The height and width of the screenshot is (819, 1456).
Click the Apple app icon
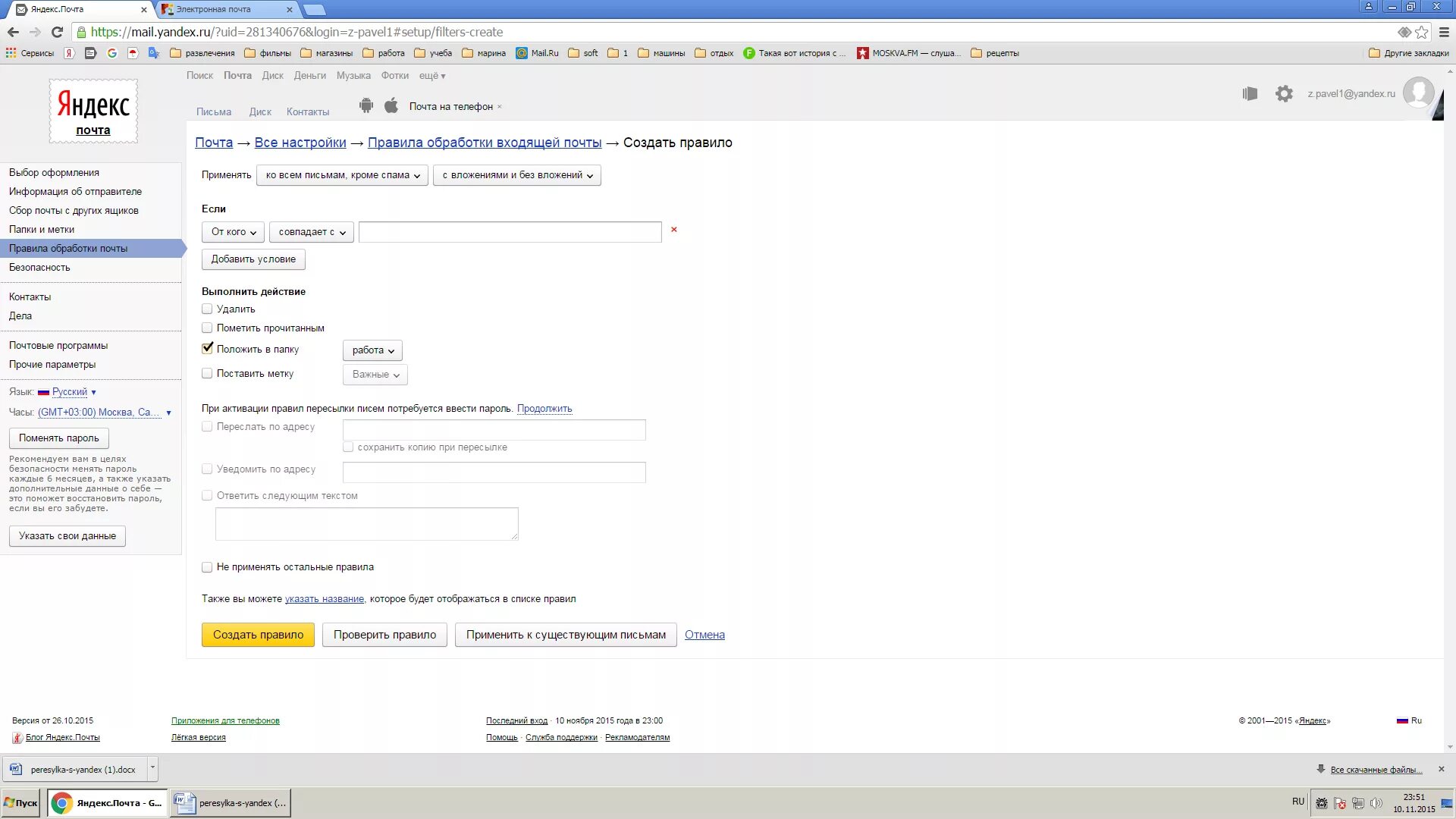coord(391,106)
